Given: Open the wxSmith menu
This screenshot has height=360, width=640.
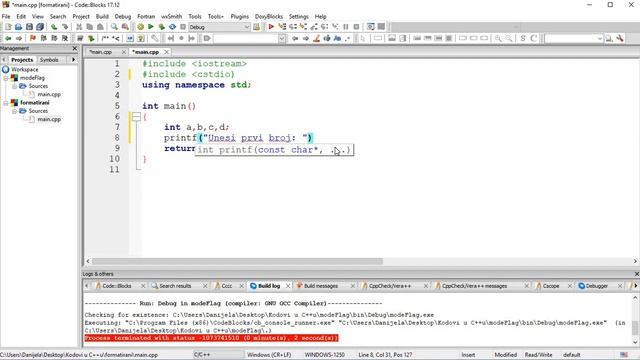Looking at the screenshot, I should tap(171, 16).
